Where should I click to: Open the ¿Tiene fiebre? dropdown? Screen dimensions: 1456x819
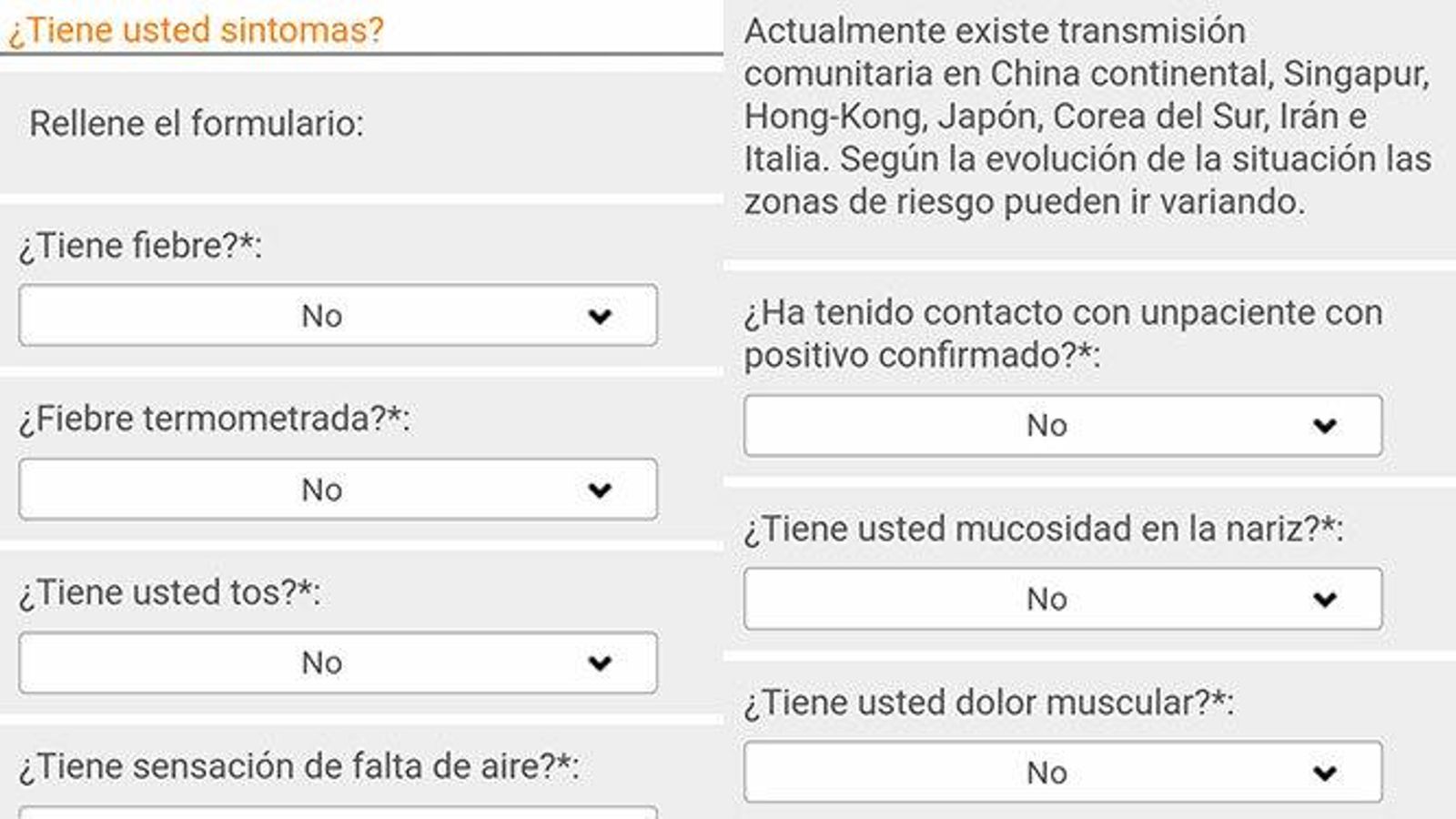[337, 316]
